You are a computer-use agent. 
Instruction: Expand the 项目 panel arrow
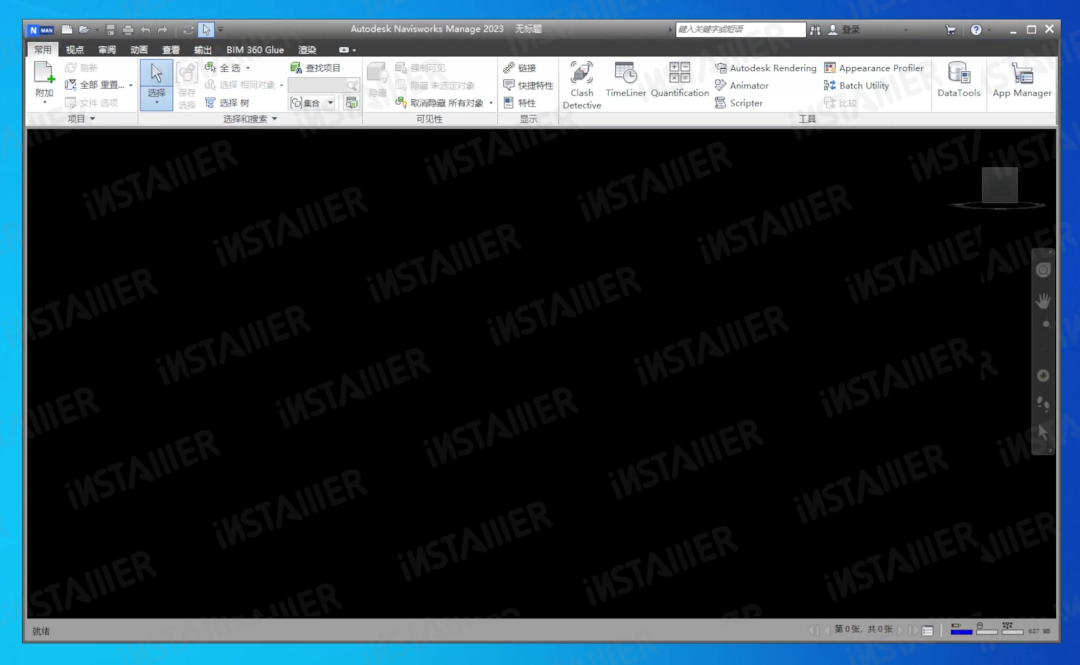(x=92, y=119)
